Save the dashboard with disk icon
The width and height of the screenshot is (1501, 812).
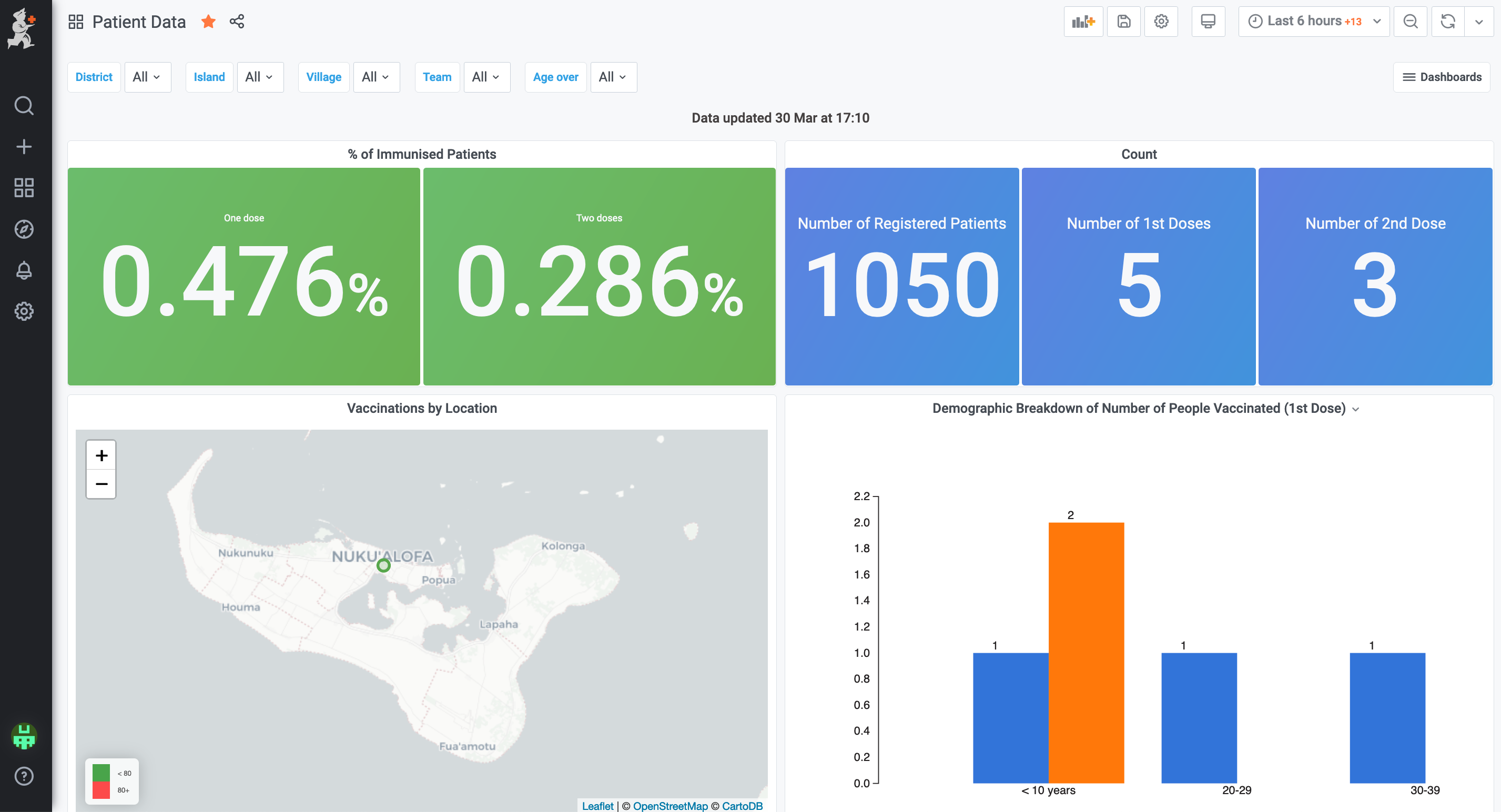1123,22
